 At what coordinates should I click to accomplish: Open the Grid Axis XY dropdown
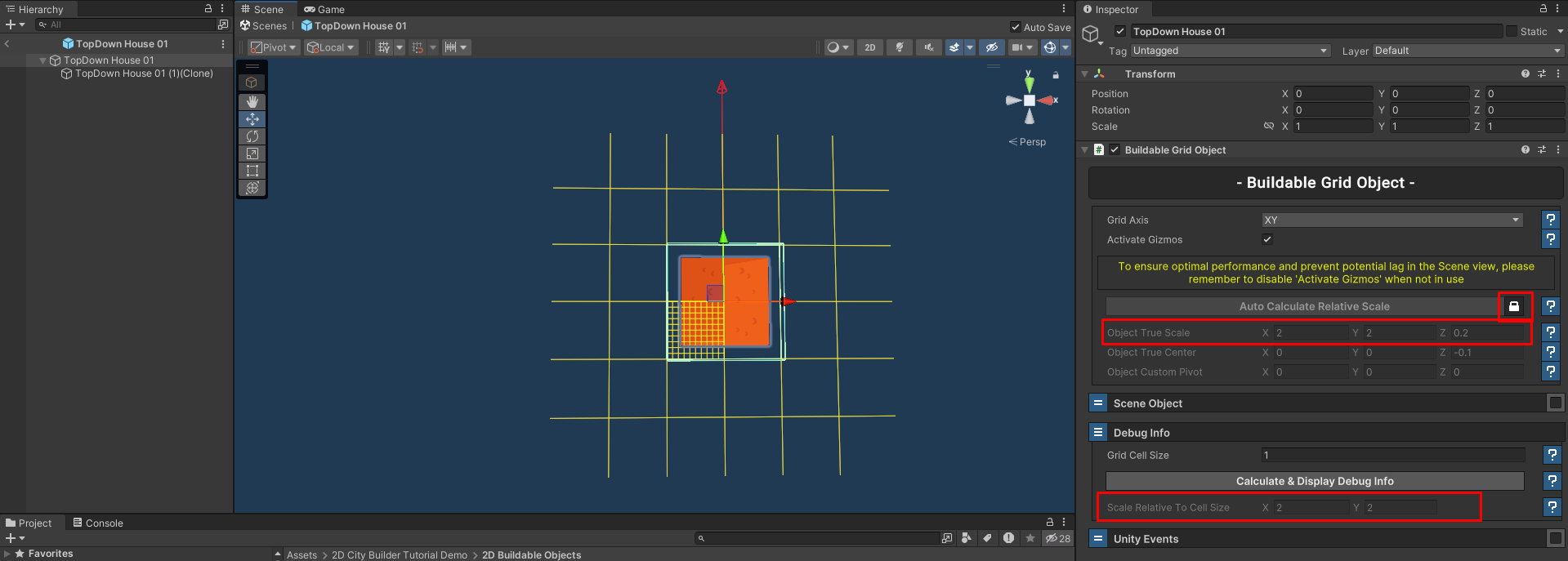click(1392, 220)
